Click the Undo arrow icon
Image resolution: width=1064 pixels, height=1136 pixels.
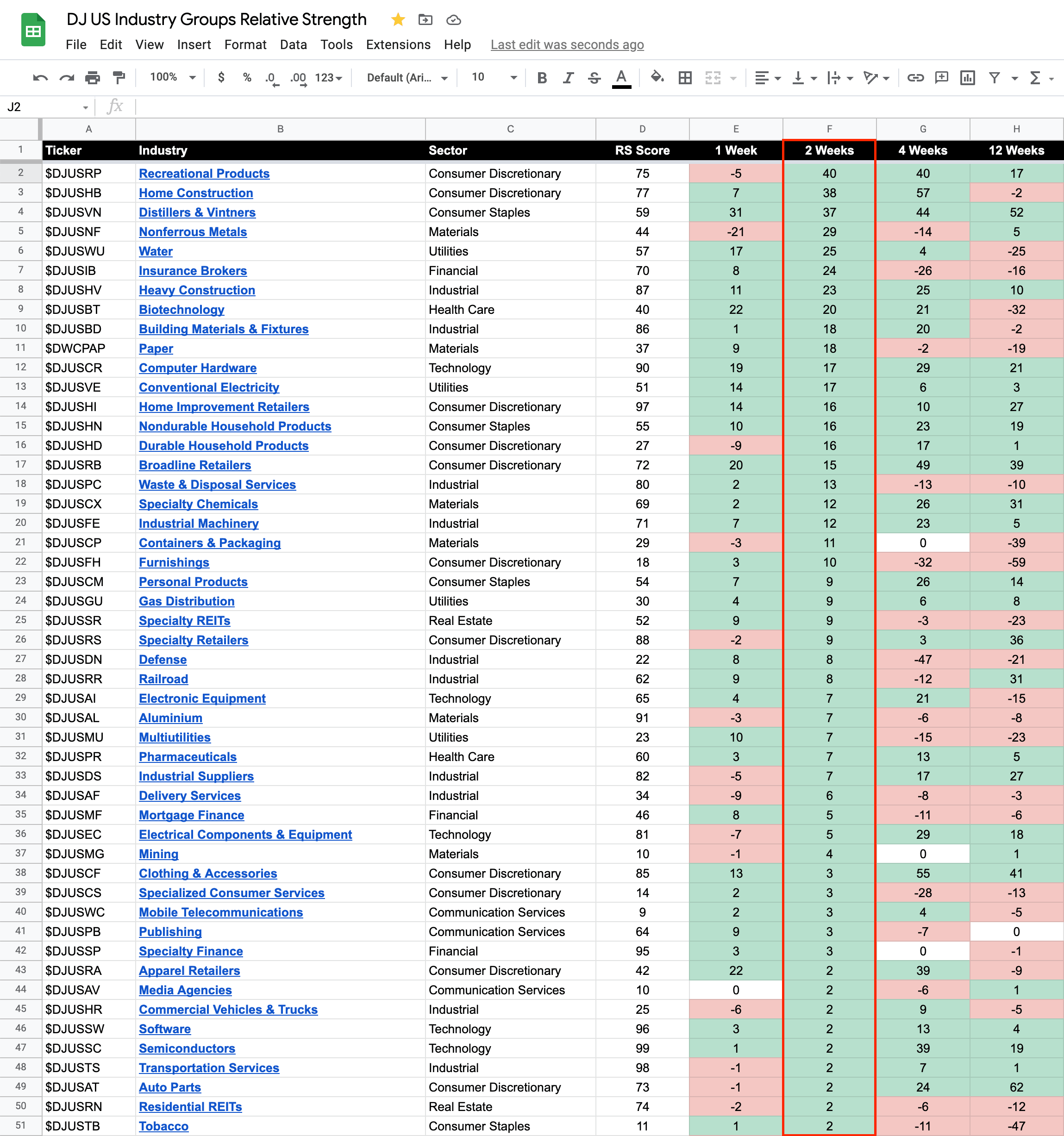coord(40,78)
